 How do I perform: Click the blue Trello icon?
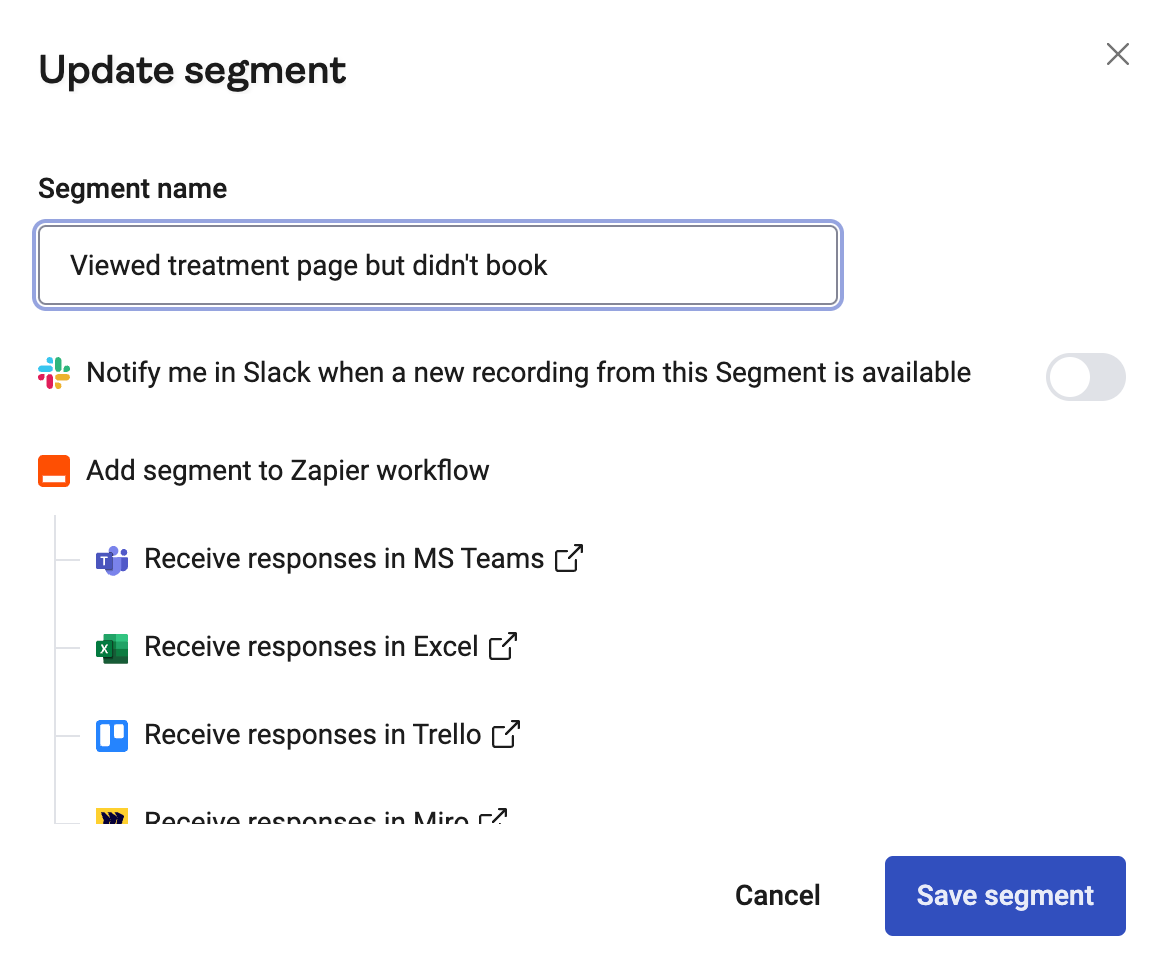pyautogui.click(x=112, y=735)
